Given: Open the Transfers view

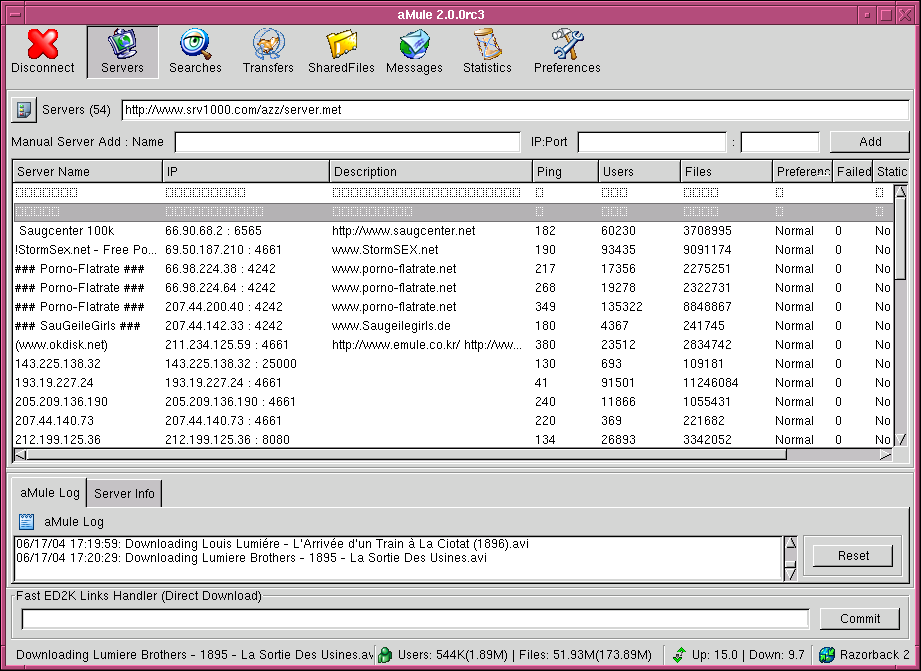Looking at the screenshot, I should click(x=268, y=52).
